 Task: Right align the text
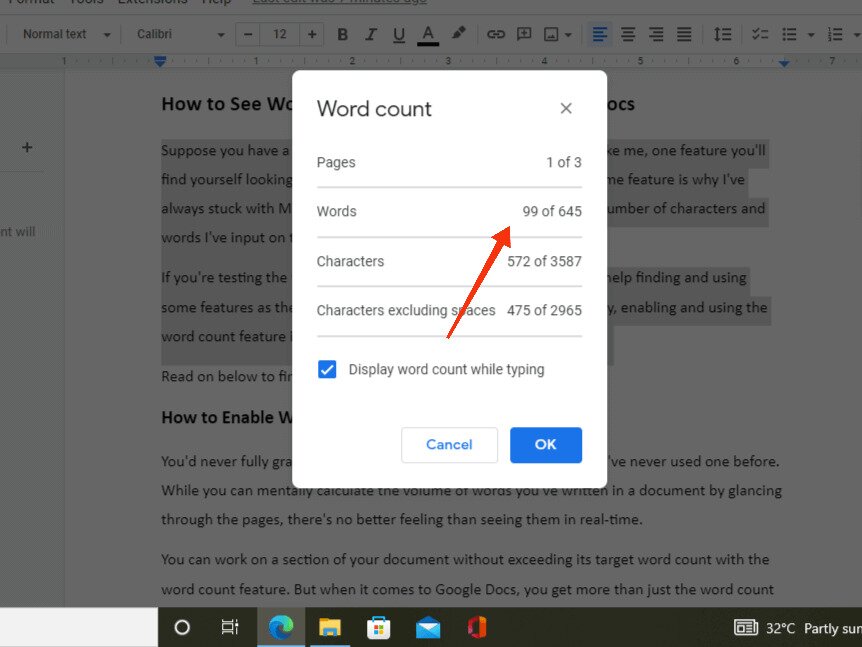tap(656, 35)
